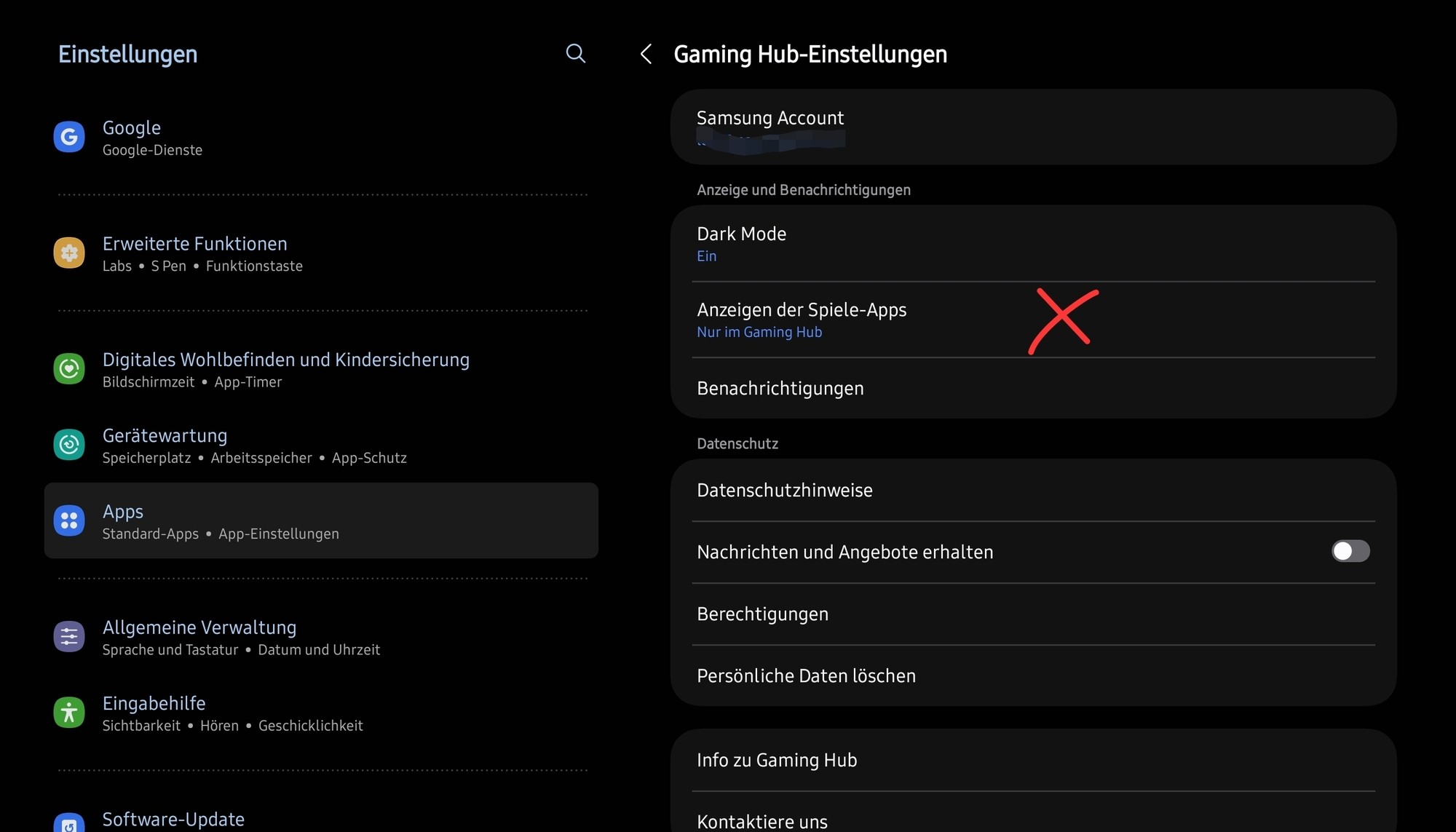This screenshot has width=1456, height=832.
Task: Click the search magnifier icon
Action: pos(575,53)
